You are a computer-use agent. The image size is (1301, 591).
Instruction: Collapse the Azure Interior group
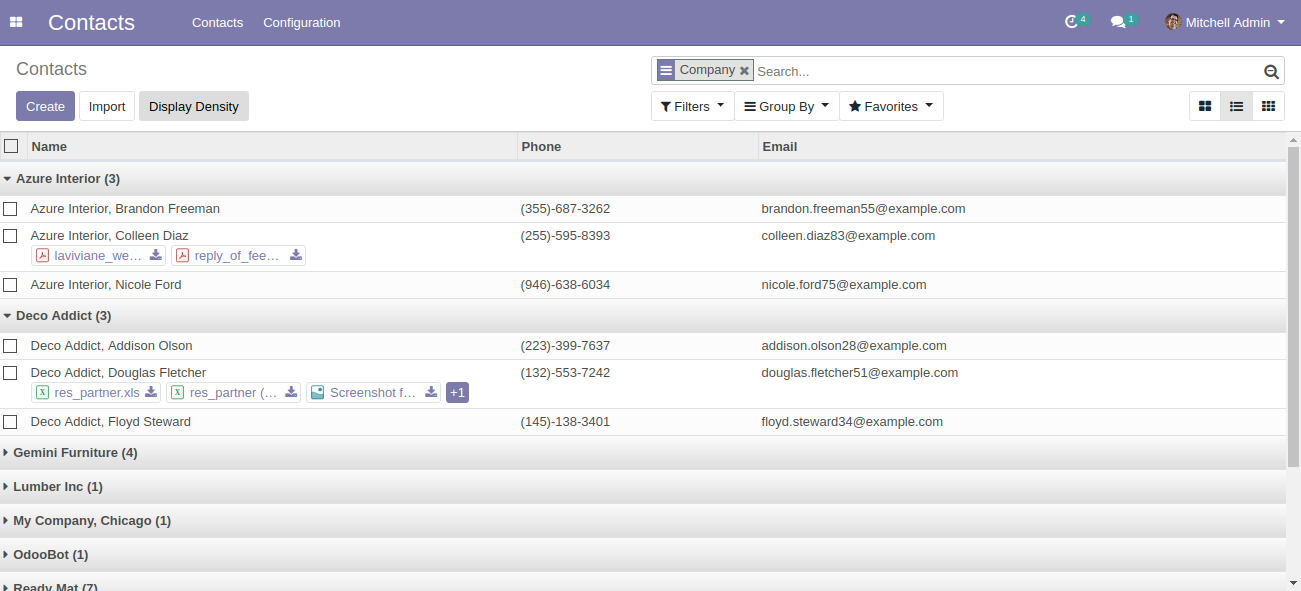[x=67, y=179]
